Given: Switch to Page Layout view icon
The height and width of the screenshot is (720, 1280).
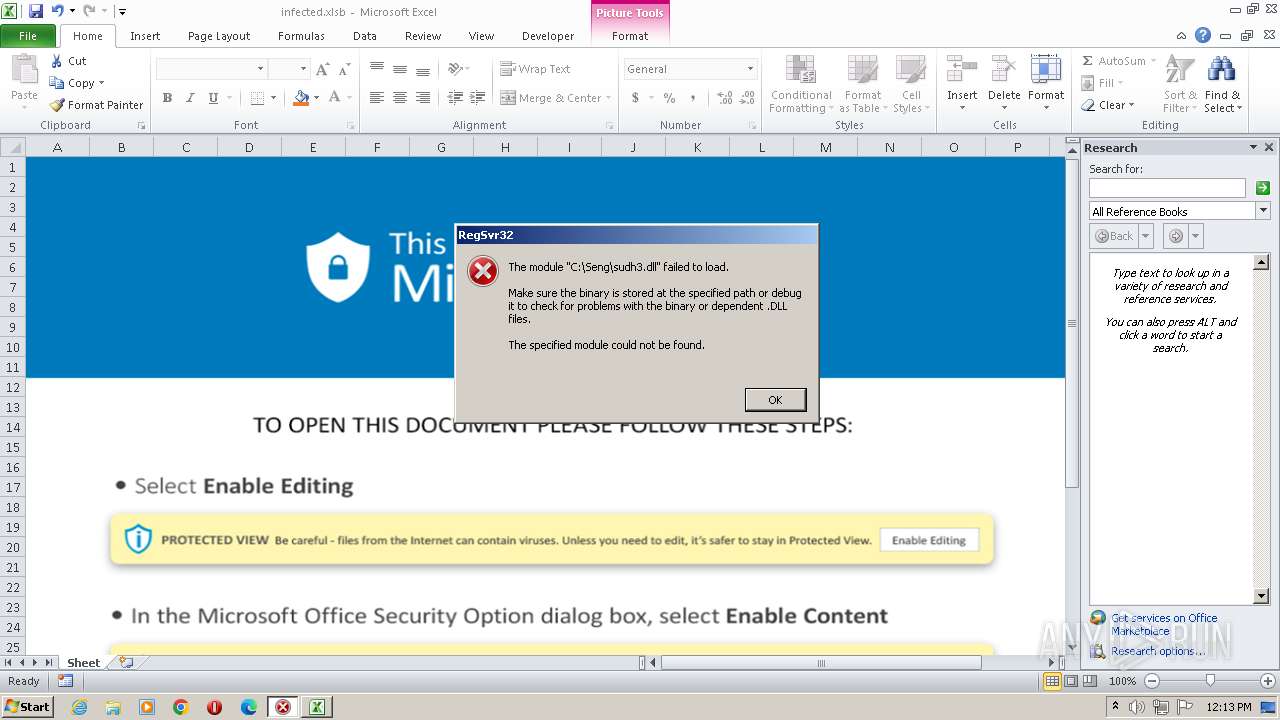Looking at the screenshot, I should 1071,681.
